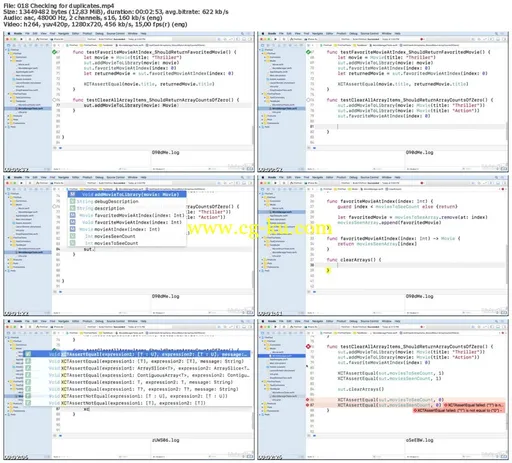The width and height of the screenshot is (512, 463).
Task: Choose addMovieToLibrary(movie: Movie) in the completion popup
Action: pyautogui.click(x=127, y=194)
